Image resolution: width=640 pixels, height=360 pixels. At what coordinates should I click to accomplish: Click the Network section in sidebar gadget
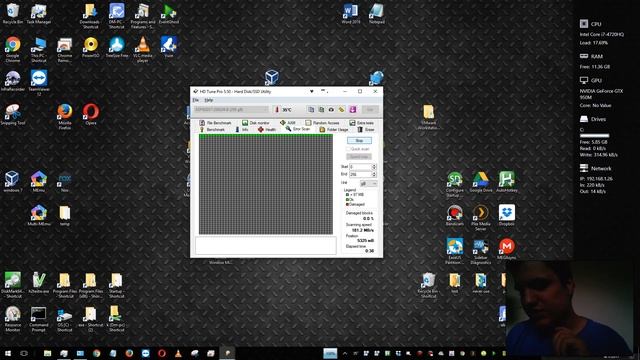[x=596, y=168]
